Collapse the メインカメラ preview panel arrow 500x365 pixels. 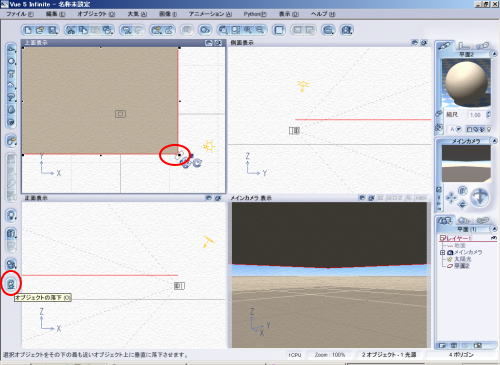(494, 141)
